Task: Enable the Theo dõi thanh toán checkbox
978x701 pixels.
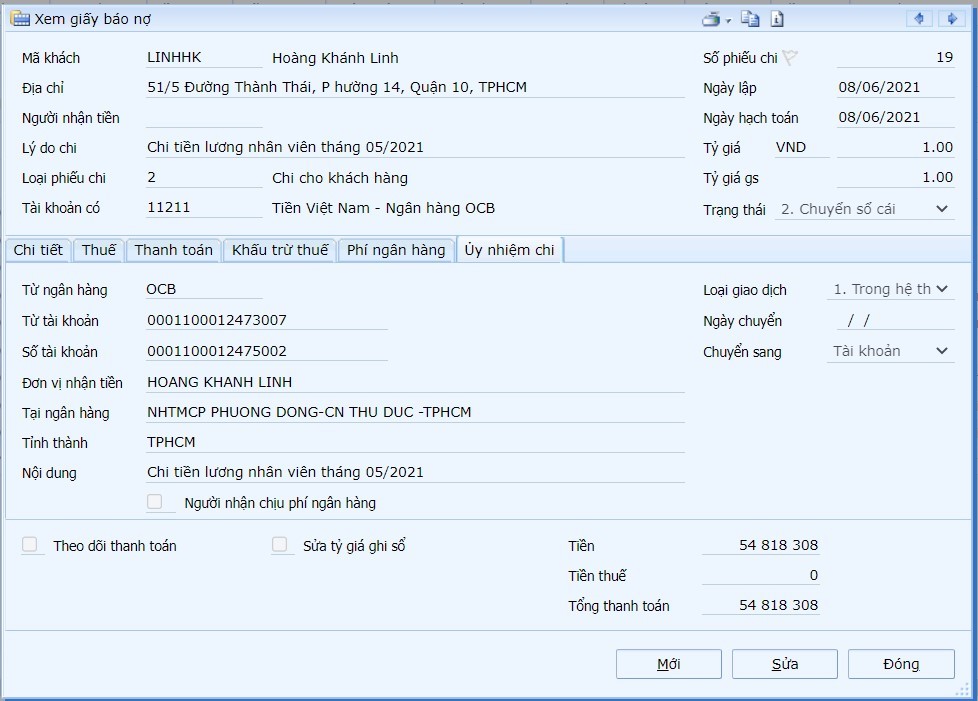Action: tap(33, 545)
